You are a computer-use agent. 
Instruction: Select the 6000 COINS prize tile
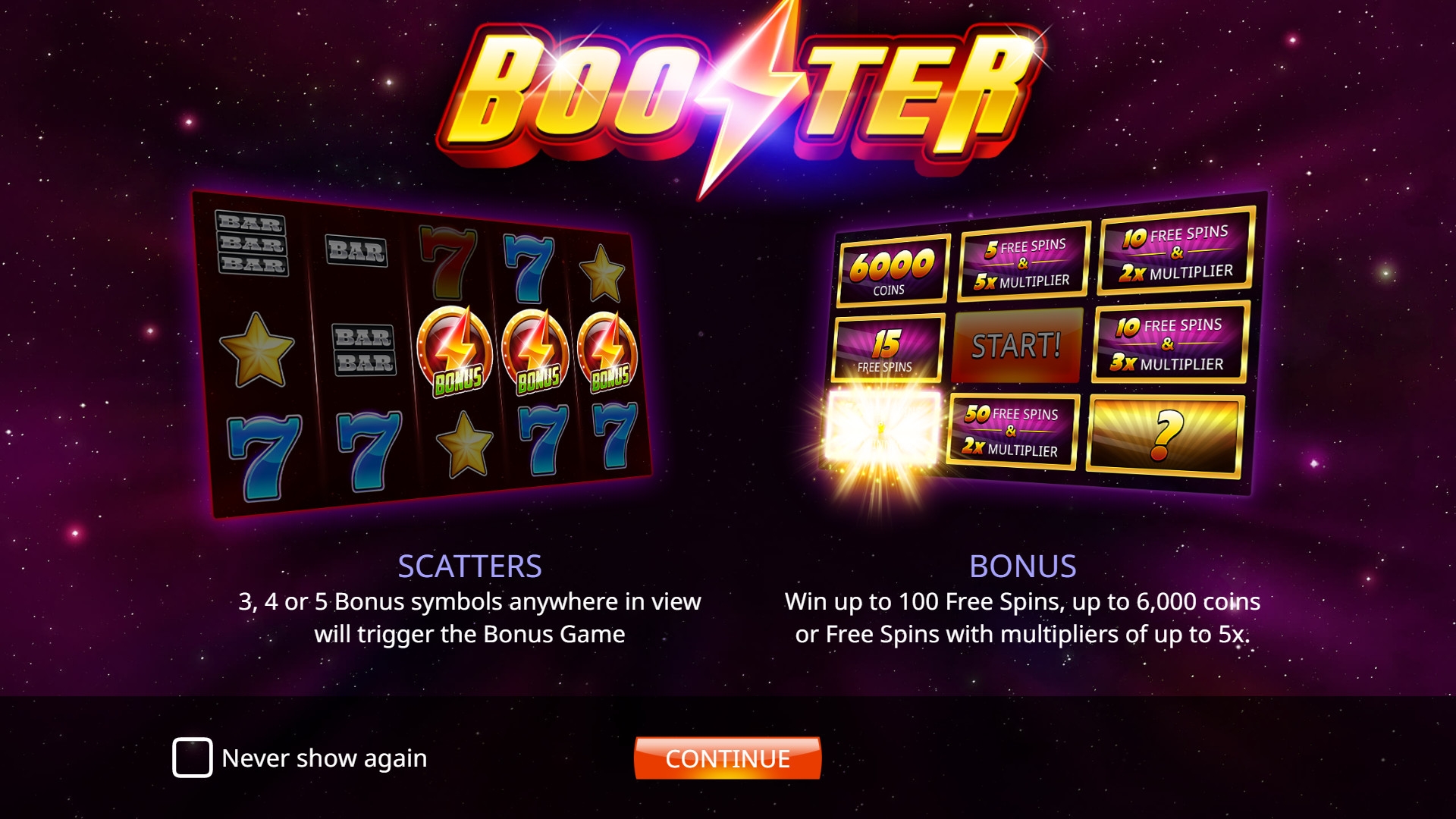pos(893,271)
